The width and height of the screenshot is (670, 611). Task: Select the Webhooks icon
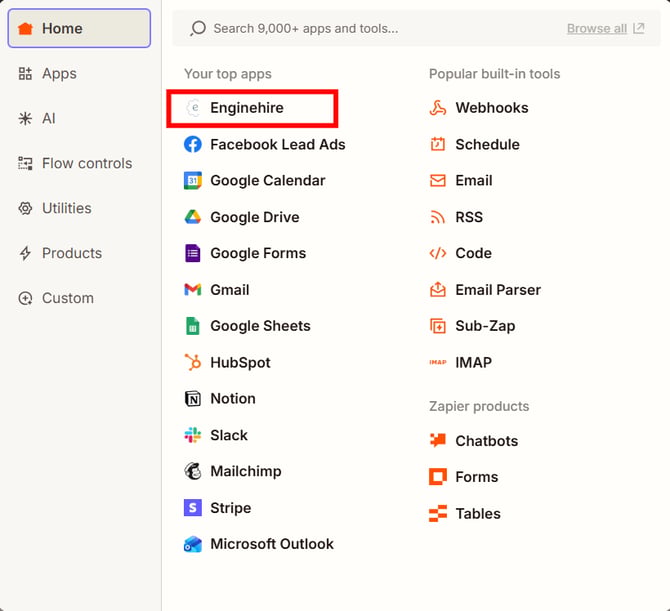coord(438,108)
